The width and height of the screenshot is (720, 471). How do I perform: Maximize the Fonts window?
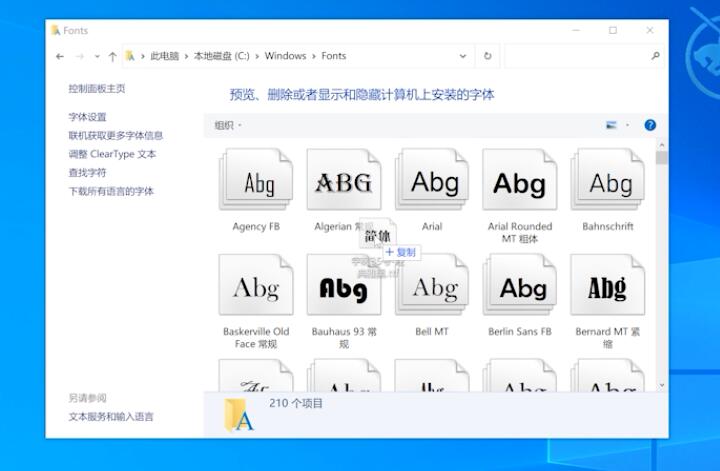point(613,30)
